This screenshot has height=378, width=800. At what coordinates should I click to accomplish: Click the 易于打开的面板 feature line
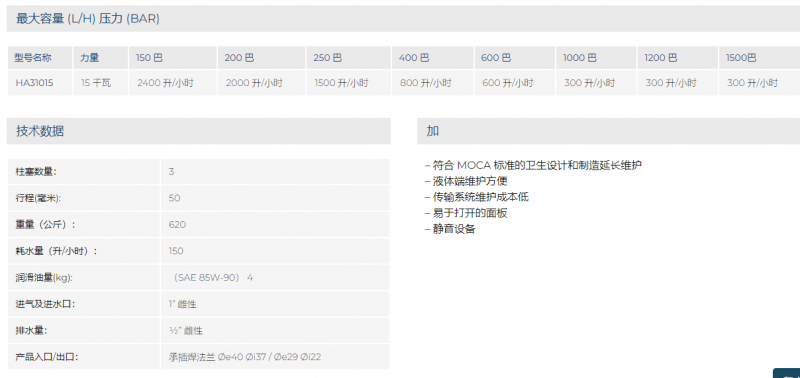466,213
